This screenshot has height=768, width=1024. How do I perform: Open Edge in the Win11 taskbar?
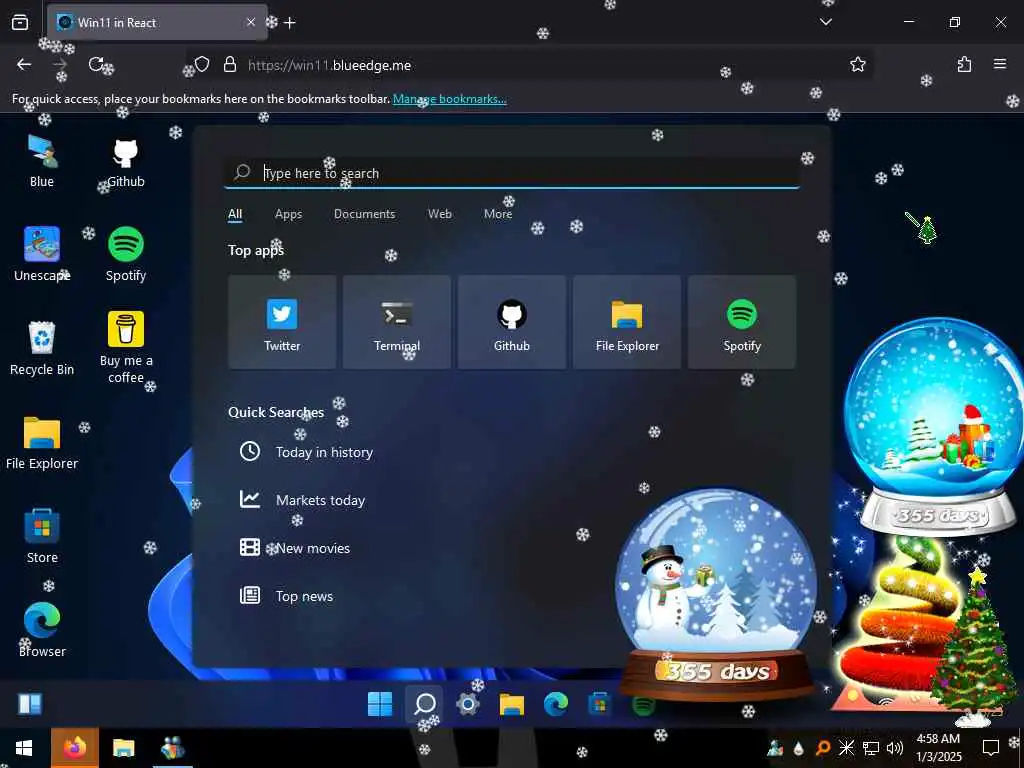click(556, 704)
